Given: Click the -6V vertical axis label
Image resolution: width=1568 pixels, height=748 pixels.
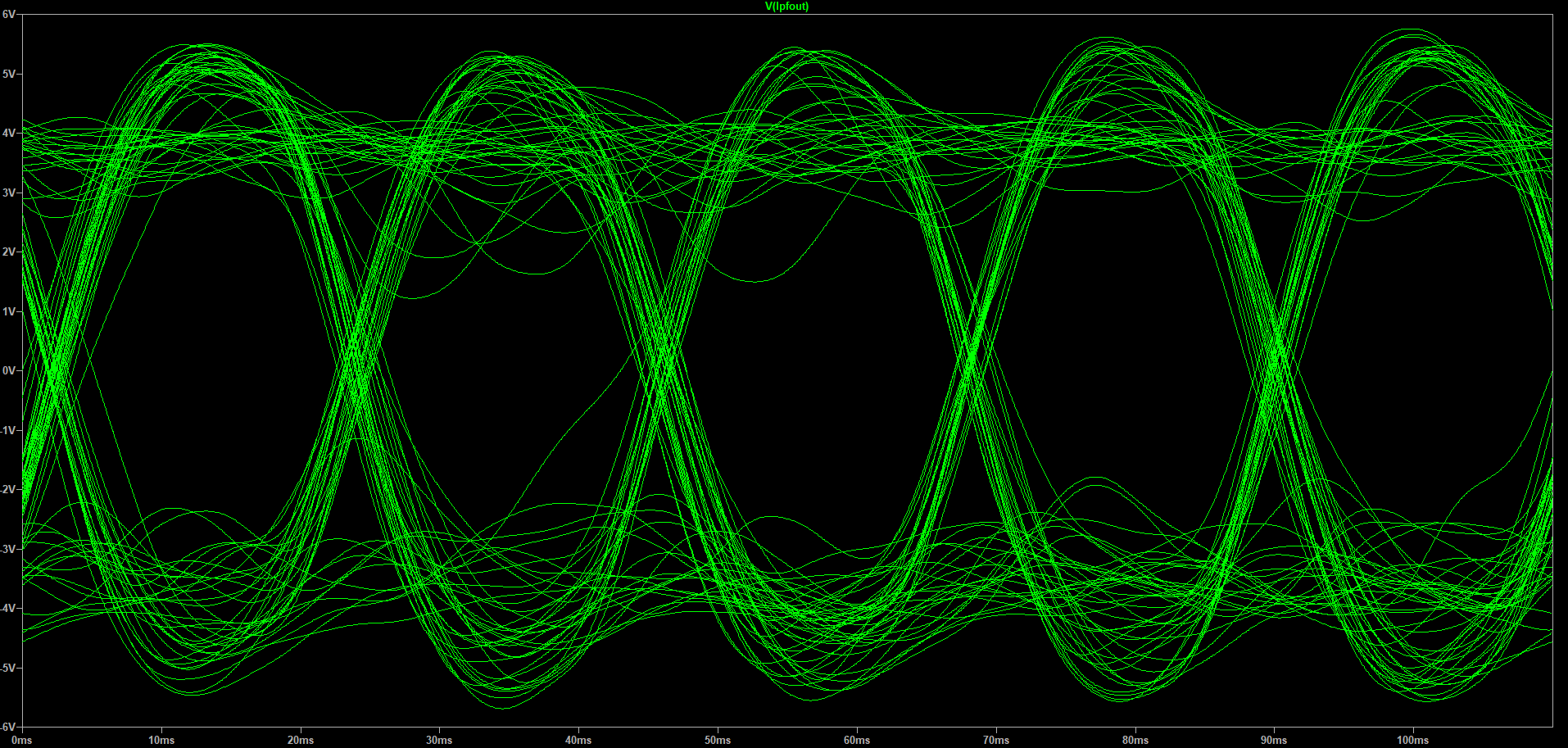Looking at the screenshot, I should point(7,727).
